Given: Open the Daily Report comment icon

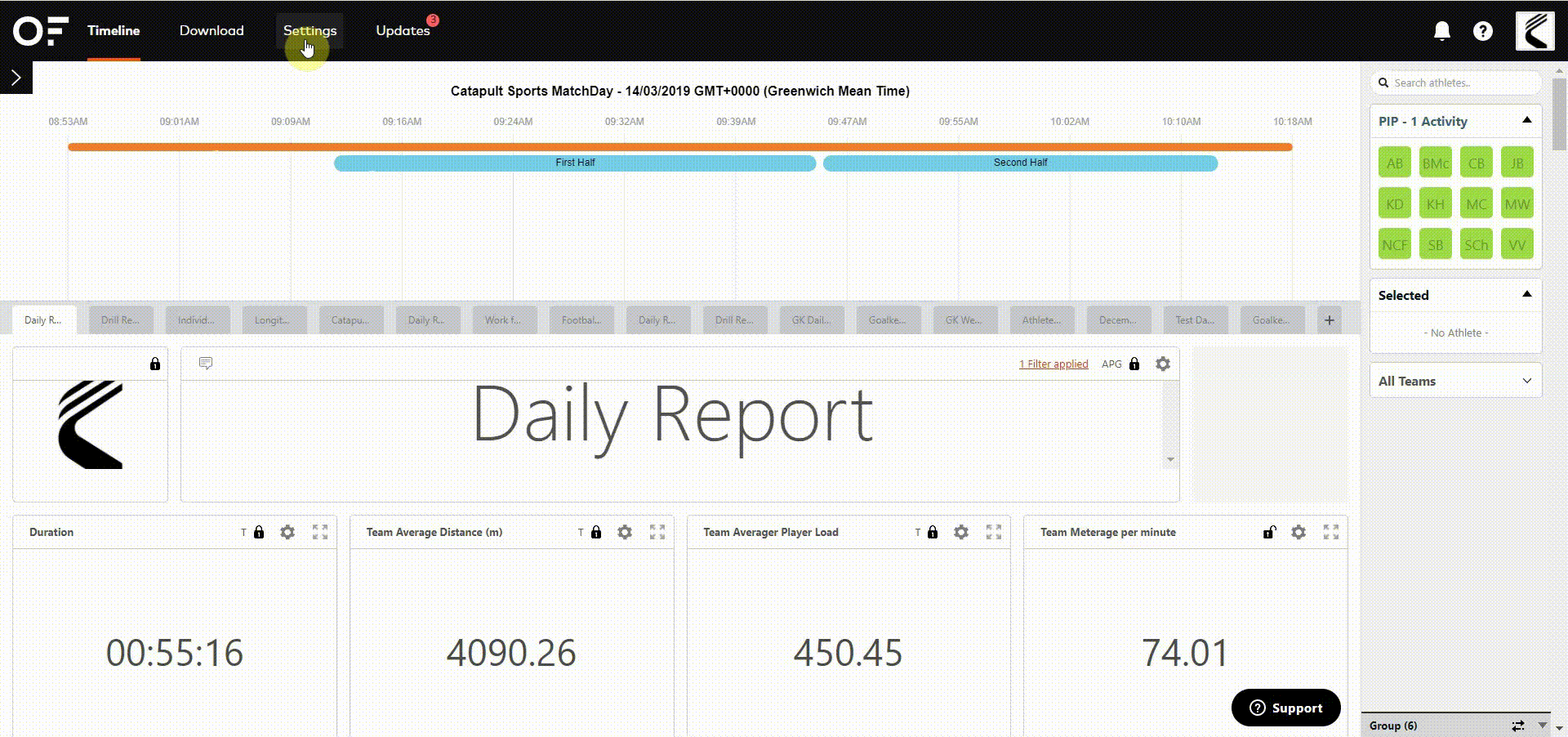Looking at the screenshot, I should click(x=206, y=363).
